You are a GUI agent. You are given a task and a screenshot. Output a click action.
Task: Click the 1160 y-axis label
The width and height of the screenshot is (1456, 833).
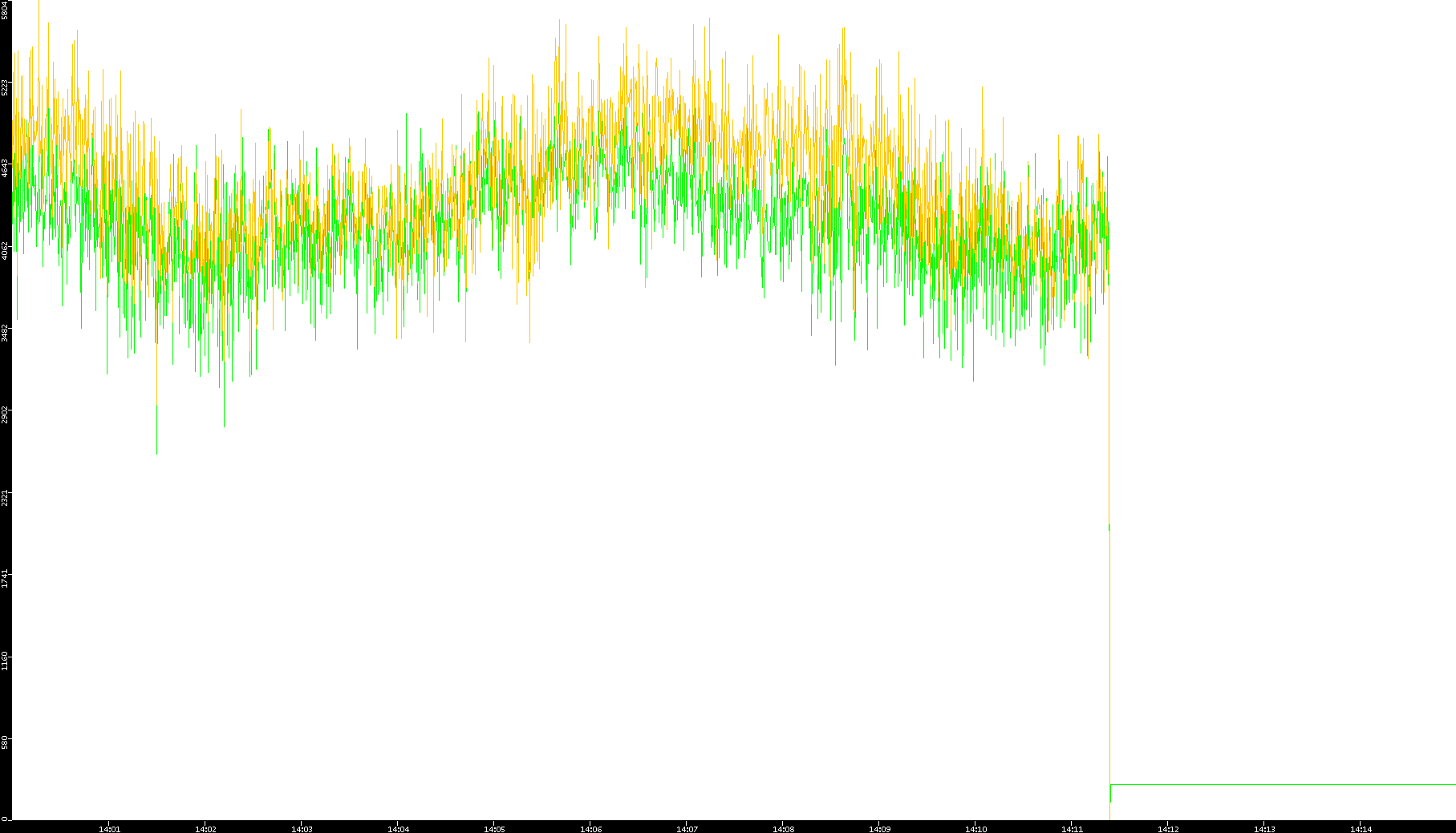click(5, 661)
